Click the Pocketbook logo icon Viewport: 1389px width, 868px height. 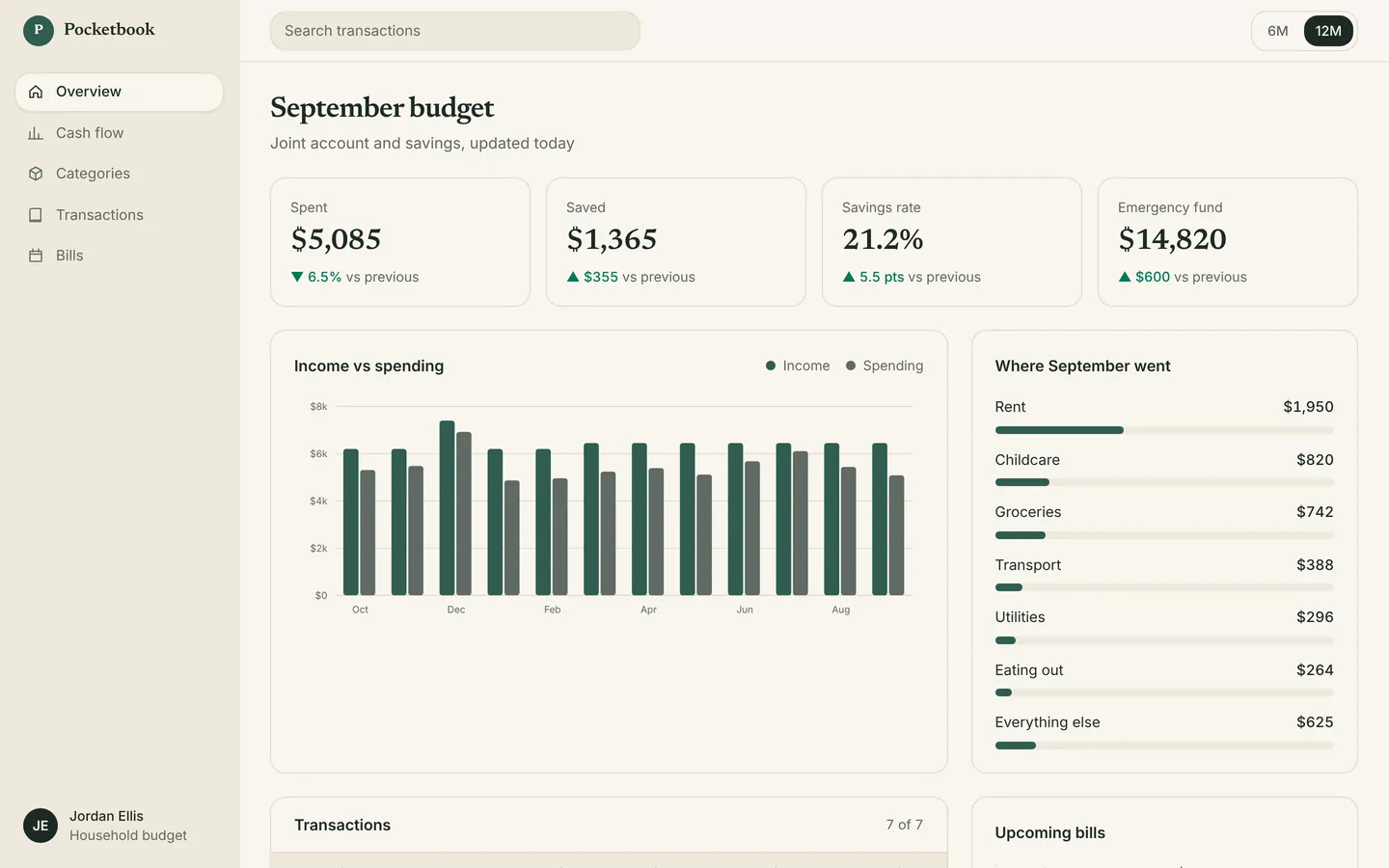tap(39, 30)
